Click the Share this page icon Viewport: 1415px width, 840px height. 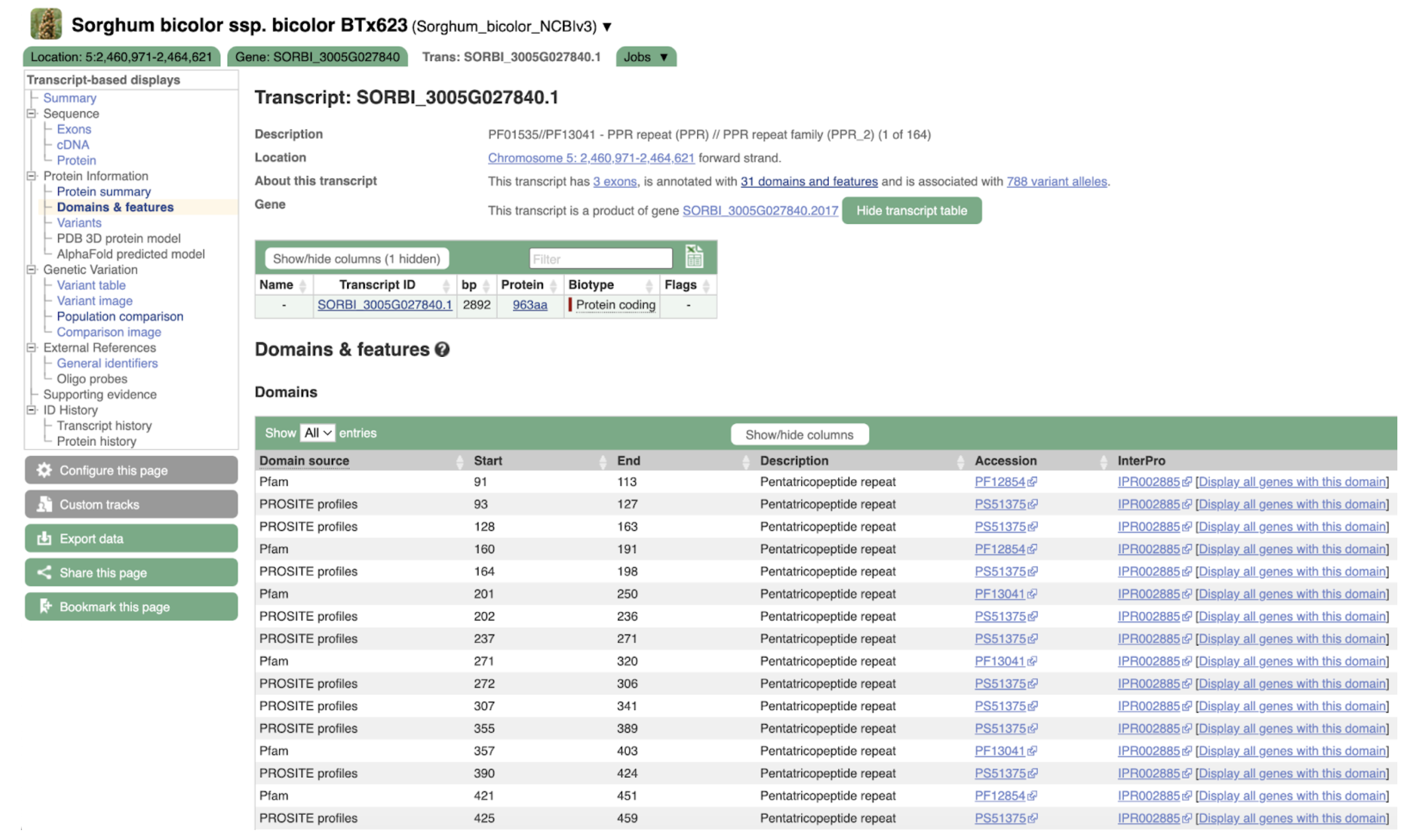(44, 572)
